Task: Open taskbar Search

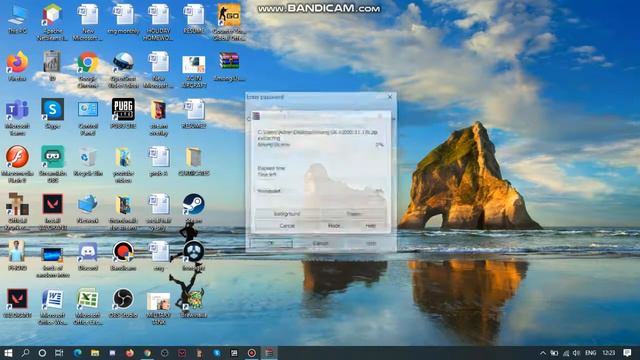Action: 25,353
